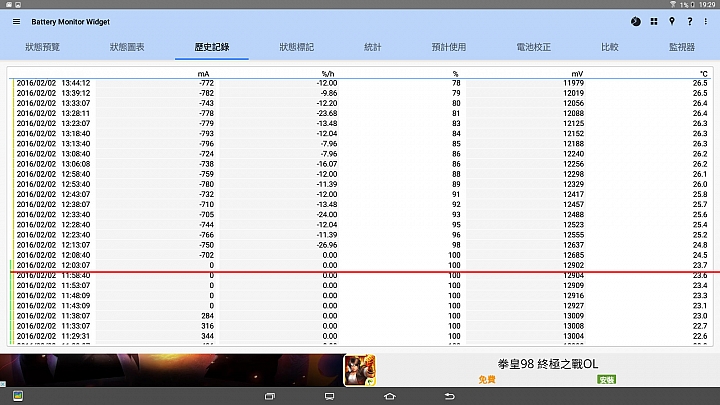Tap the Android back button

(450, 396)
